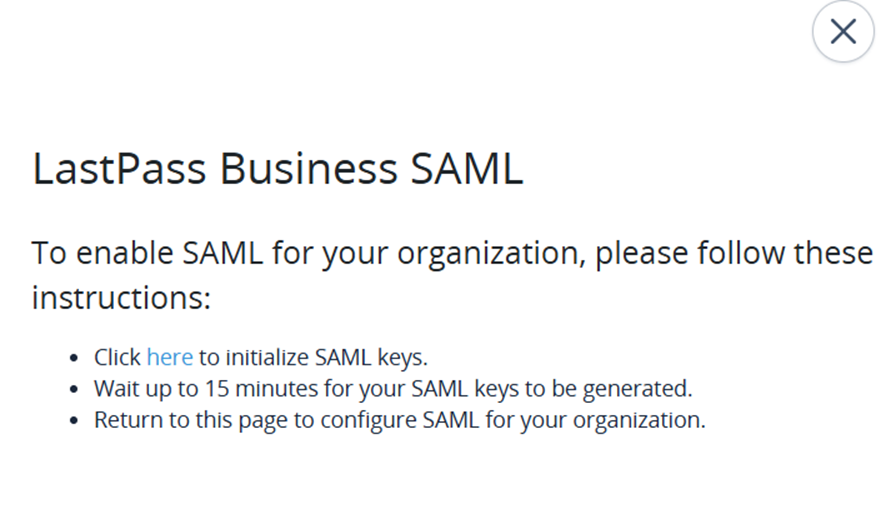Click the word "instructions:" below the heading
881x509 pixels.
click(121, 297)
